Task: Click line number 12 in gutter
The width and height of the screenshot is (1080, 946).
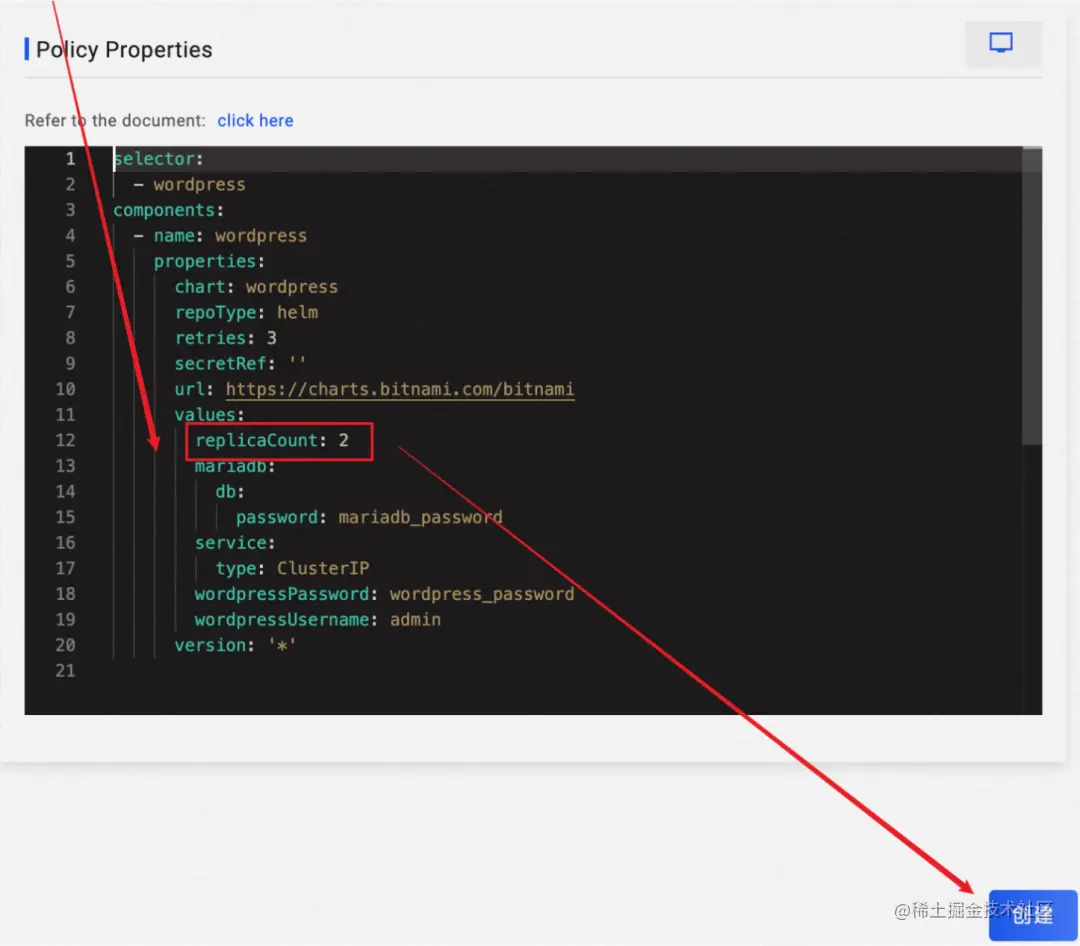Action: (65, 440)
